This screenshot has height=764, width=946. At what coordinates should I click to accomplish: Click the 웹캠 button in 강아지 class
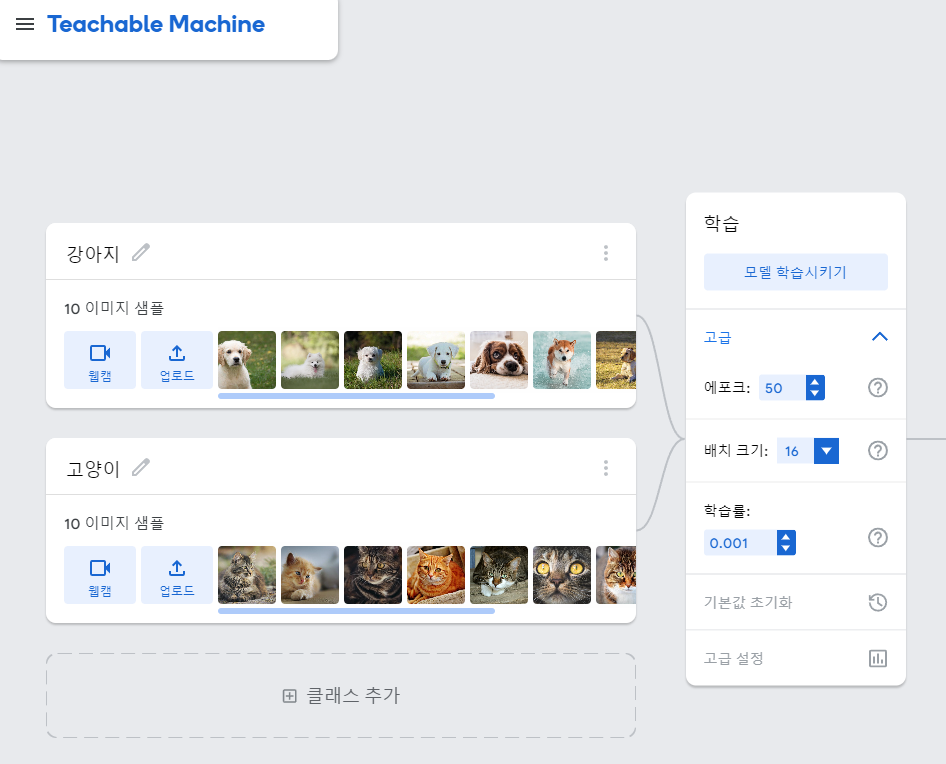[x=100, y=360]
